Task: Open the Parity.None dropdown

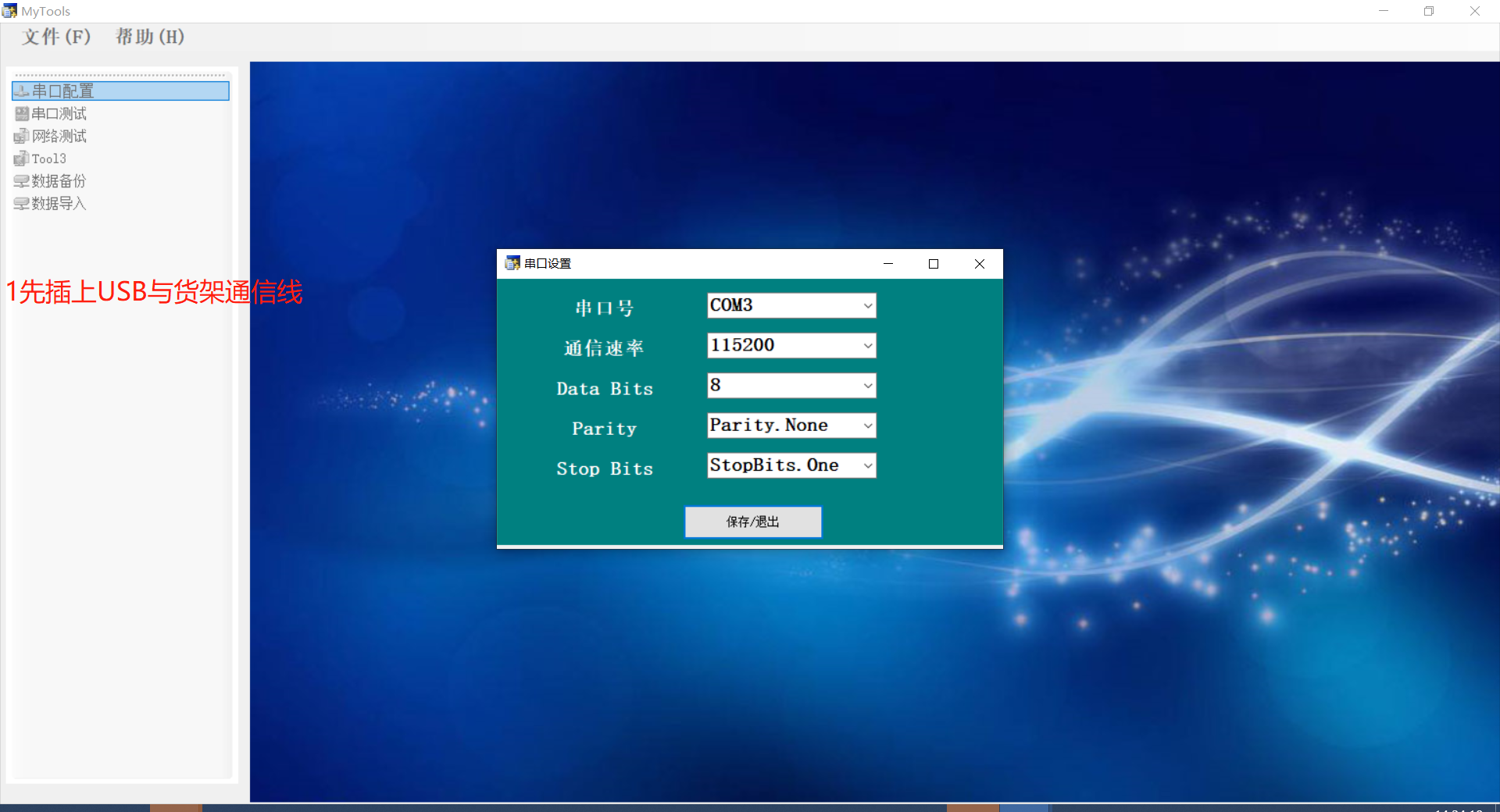Action: click(x=867, y=426)
